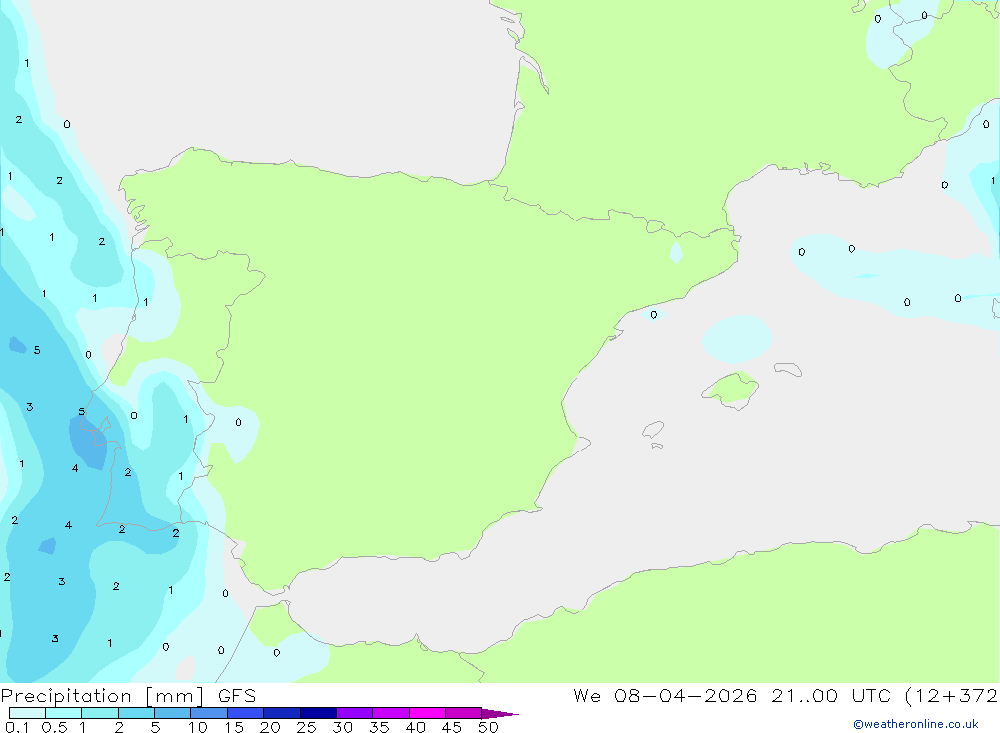Viewport: 1000px width, 733px height.
Task: Click the "(12+372" forecast offset text
Action: pyautogui.click(x=952, y=695)
